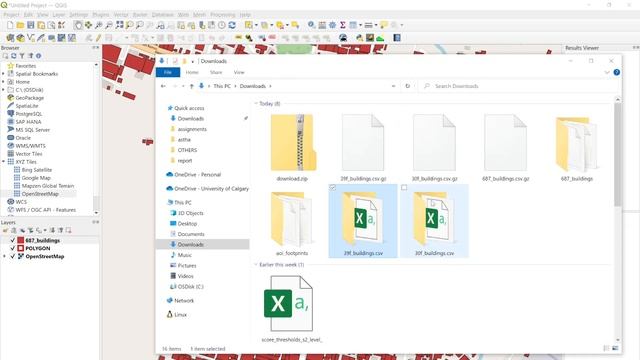Open the Explorer File tab
Screen dimensions: 640x360
point(168,72)
